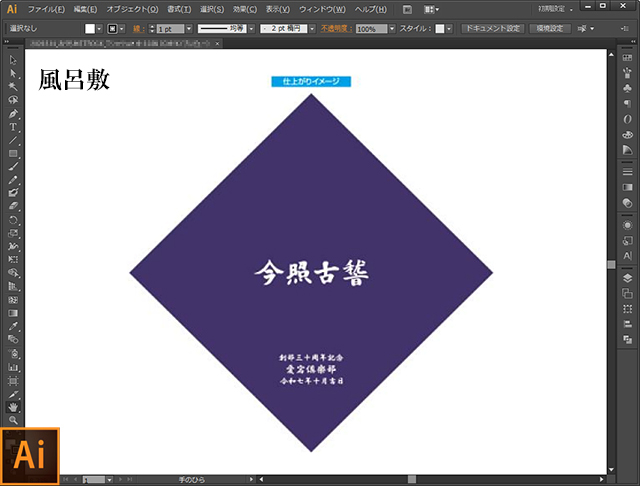Close the open document tab
Image resolution: width=640 pixels, height=486 pixels.
(x=218, y=43)
